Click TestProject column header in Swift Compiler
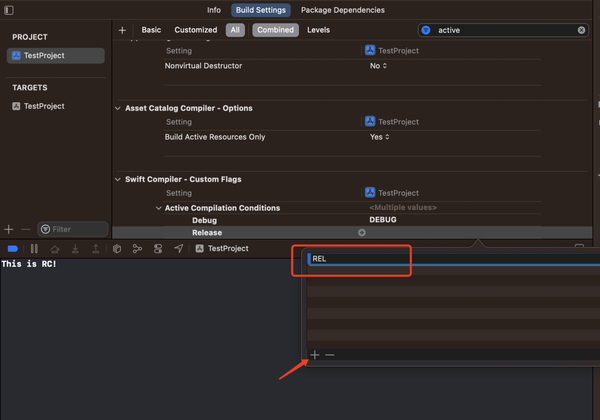This screenshot has height=420, width=600. (x=392, y=193)
